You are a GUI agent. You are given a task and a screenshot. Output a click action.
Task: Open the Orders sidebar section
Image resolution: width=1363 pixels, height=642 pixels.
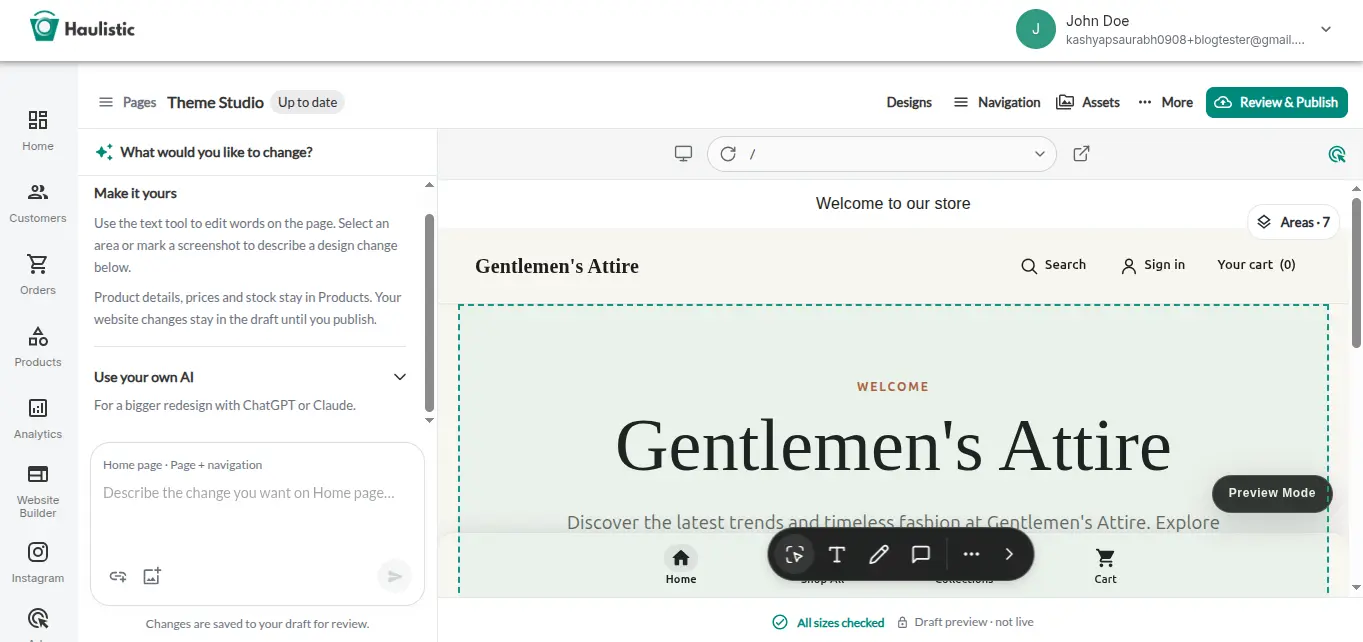click(x=38, y=275)
